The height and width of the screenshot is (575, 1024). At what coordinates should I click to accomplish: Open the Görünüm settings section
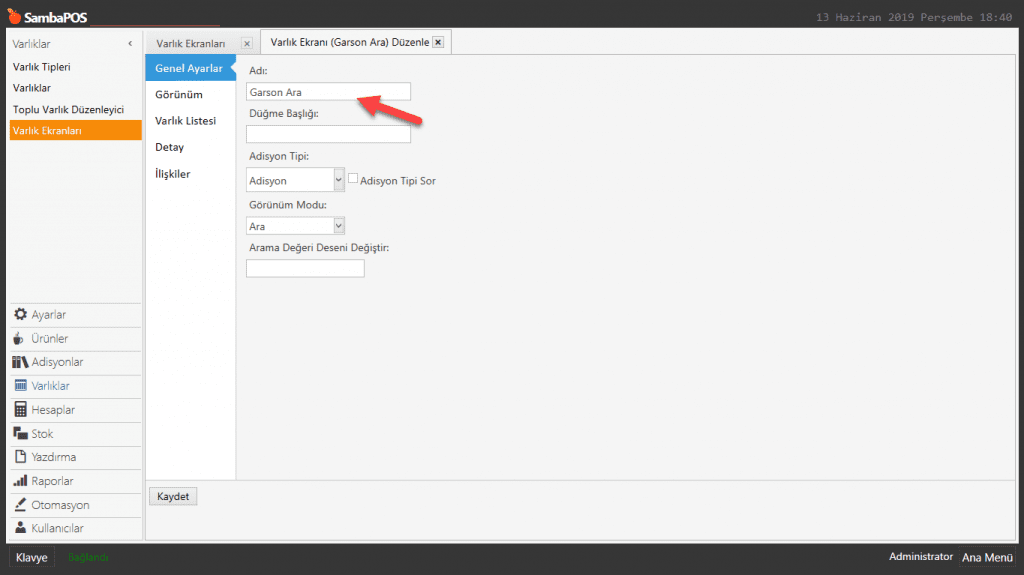[179, 94]
